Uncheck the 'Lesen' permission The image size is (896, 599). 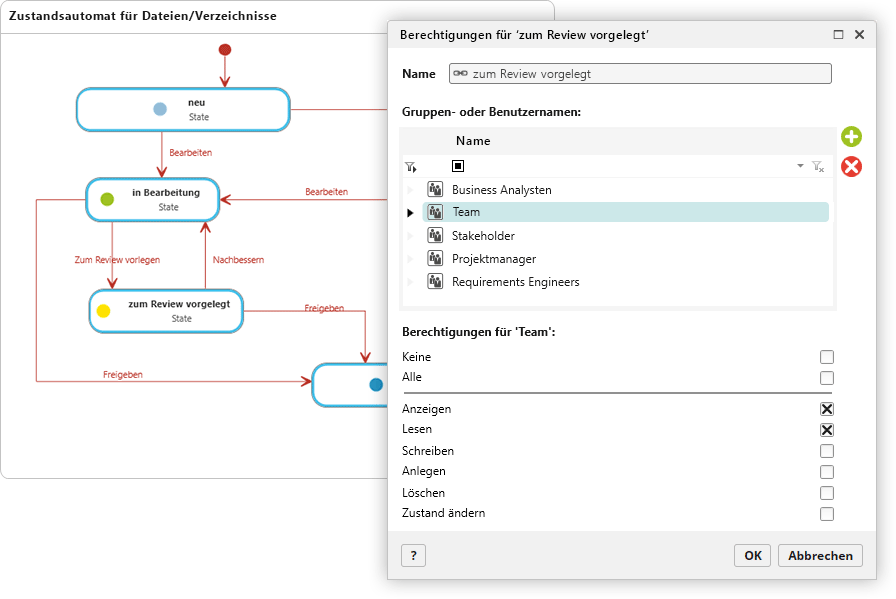pyautogui.click(x=826, y=430)
